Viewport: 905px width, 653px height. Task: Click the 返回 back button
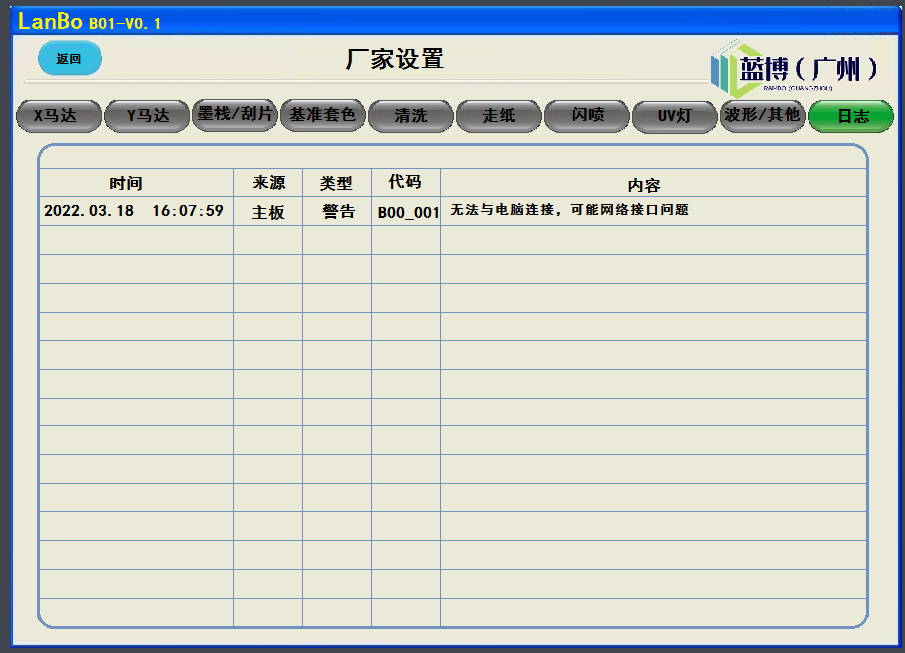click(x=69, y=59)
